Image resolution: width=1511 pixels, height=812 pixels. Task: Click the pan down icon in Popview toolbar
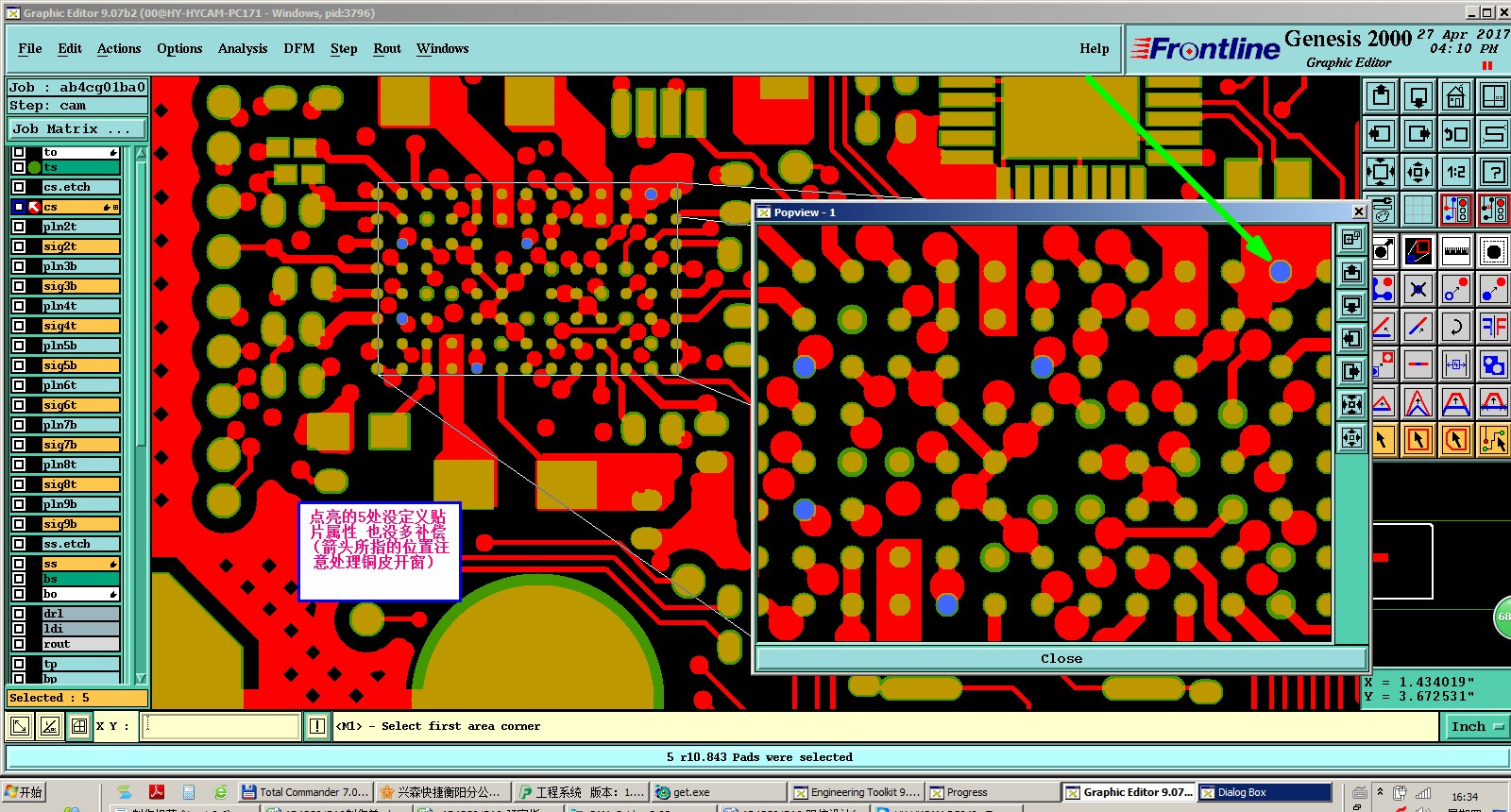coord(1352,305)
